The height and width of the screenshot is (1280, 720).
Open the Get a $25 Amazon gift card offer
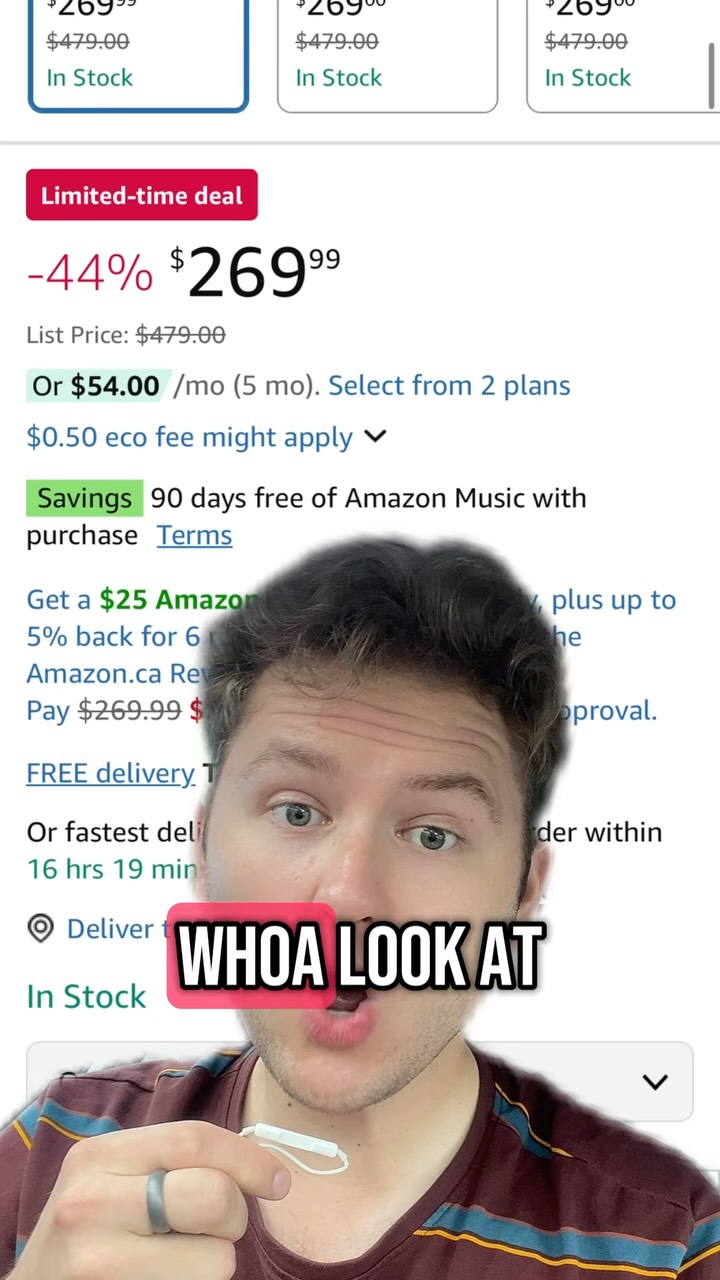(x=140, y=600)
